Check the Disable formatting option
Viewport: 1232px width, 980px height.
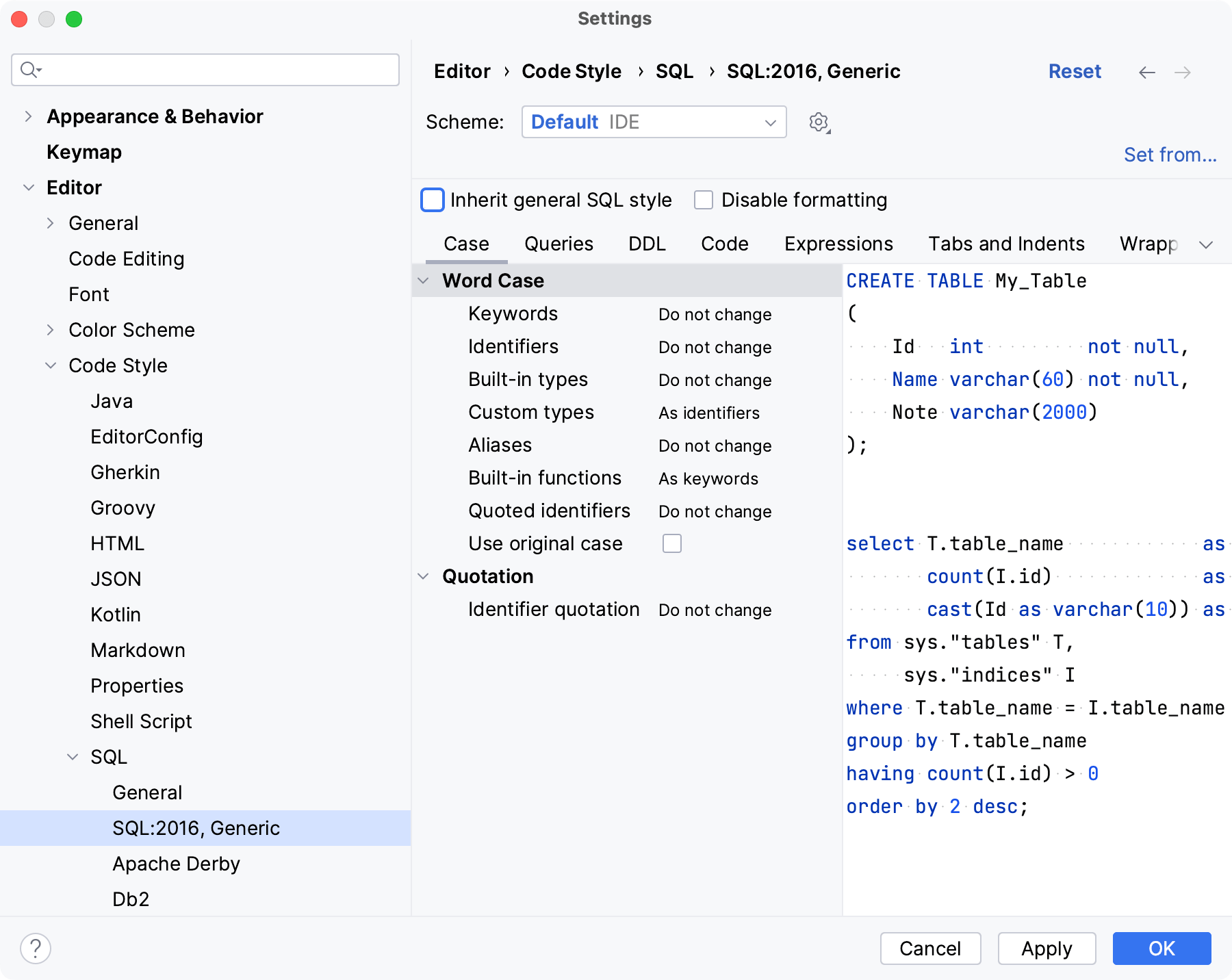[704, 200]
